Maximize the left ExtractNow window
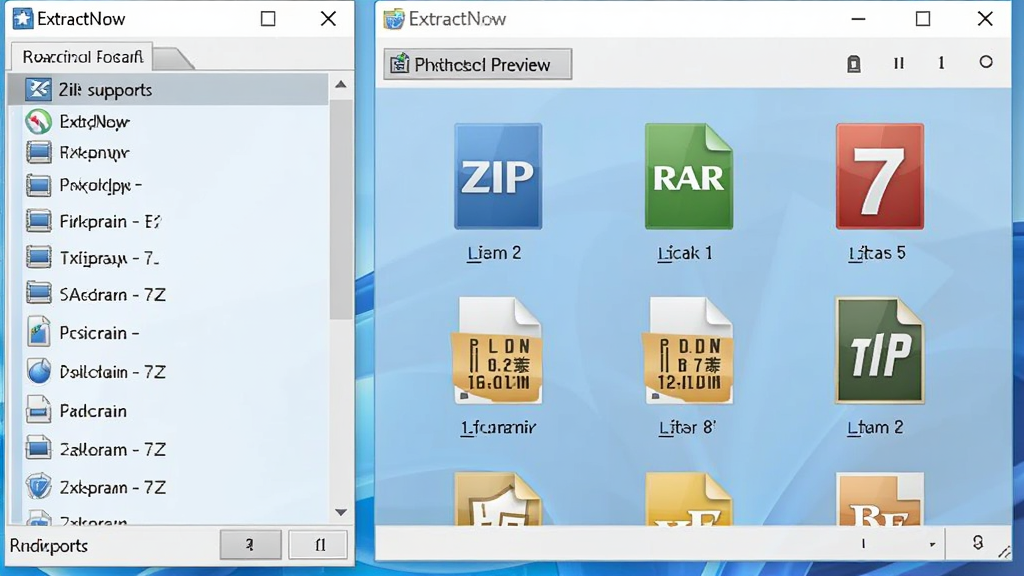Screen dimensions: 1024x576 point(268,18)
